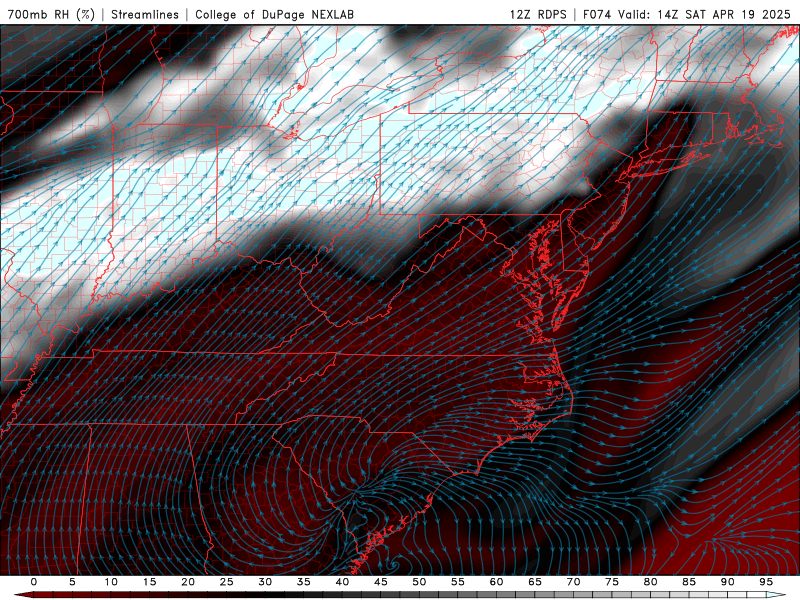Click the colorbar label '0'
The height and width of the screenshot is (600, 800).
point(34,582)
